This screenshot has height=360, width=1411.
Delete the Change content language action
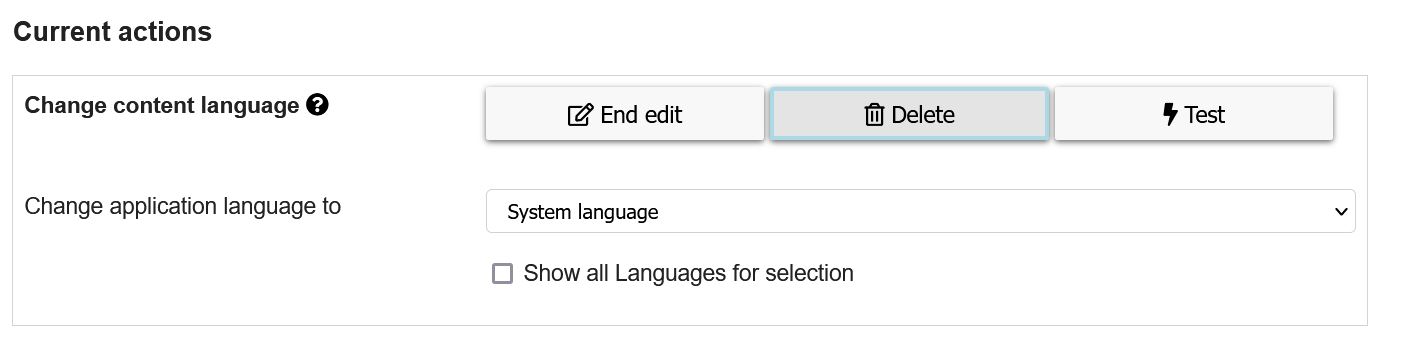[x=909, y=114]
